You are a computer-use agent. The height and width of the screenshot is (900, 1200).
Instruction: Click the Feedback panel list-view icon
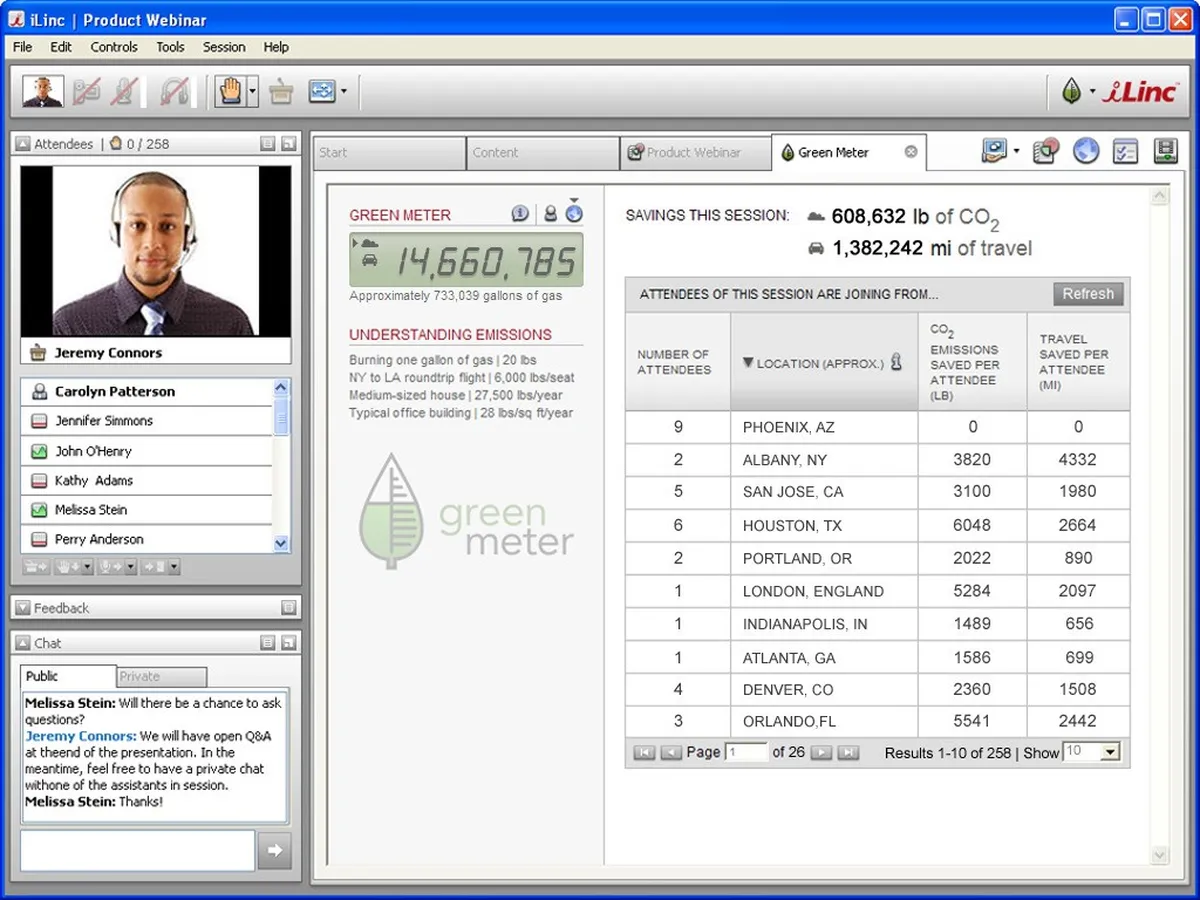(x=288, y=608)
